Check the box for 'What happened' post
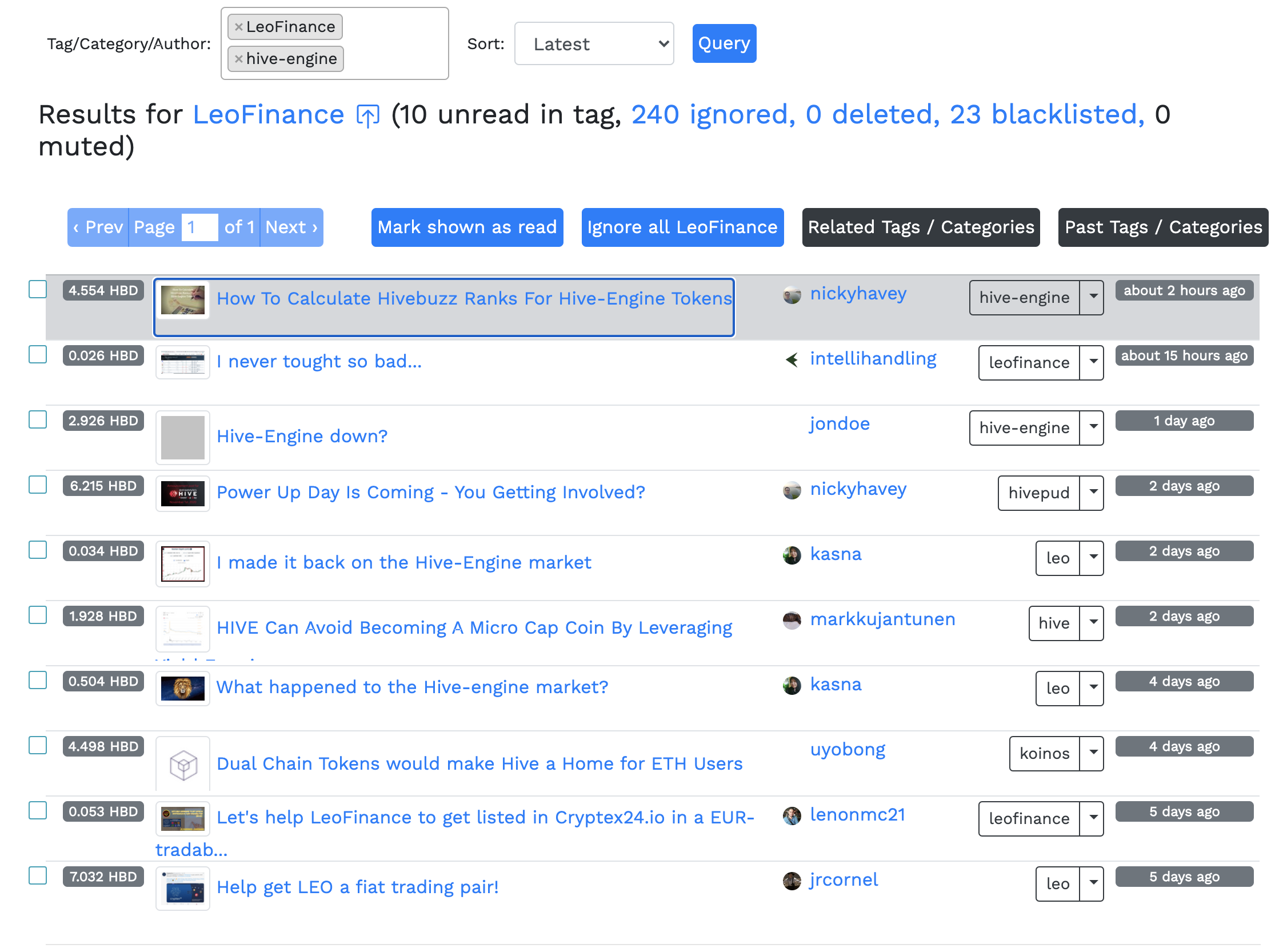Viewport: 1279px width, 952px height. pyautogui.click(x=38, y=680)
